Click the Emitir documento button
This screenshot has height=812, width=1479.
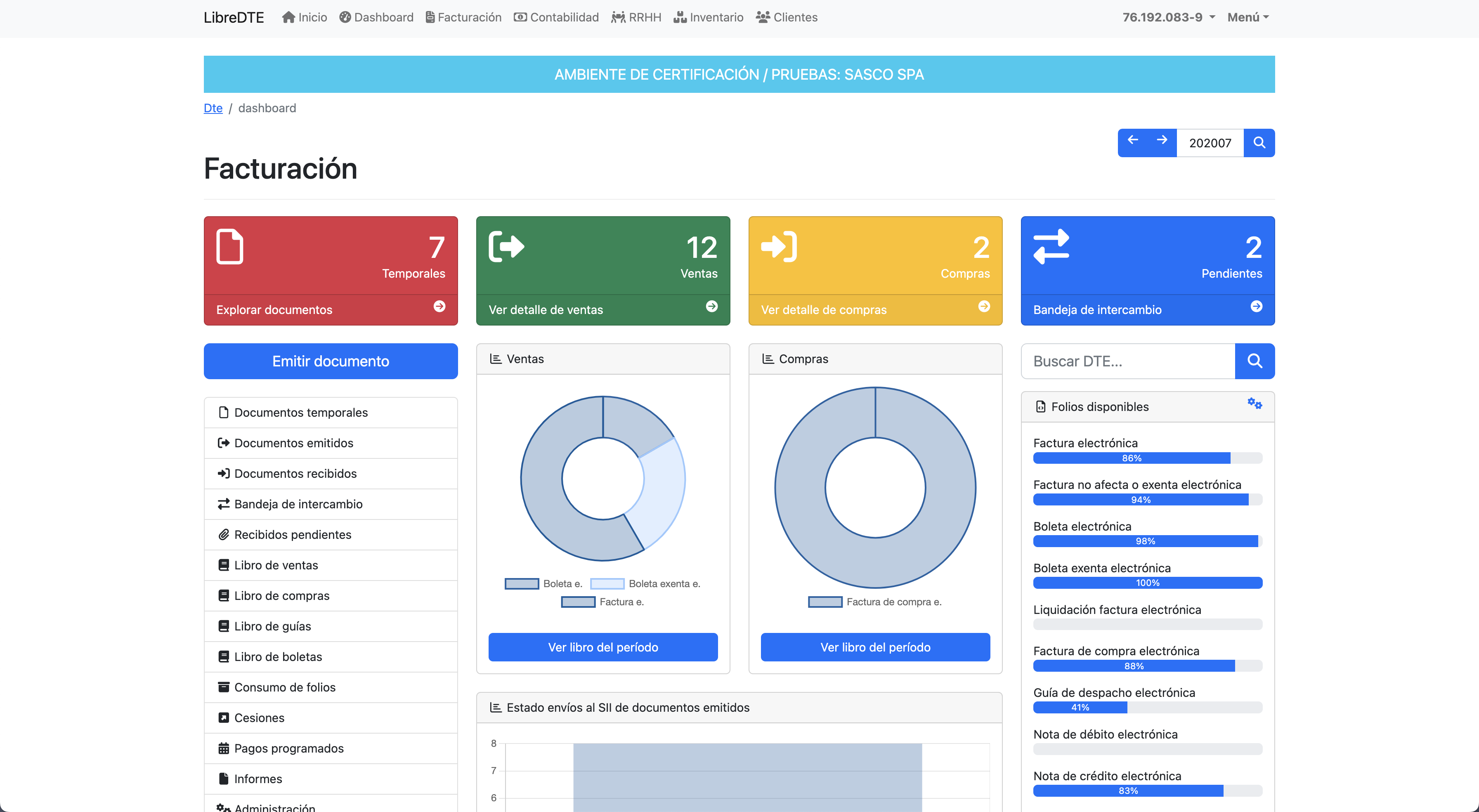point(330,361)
